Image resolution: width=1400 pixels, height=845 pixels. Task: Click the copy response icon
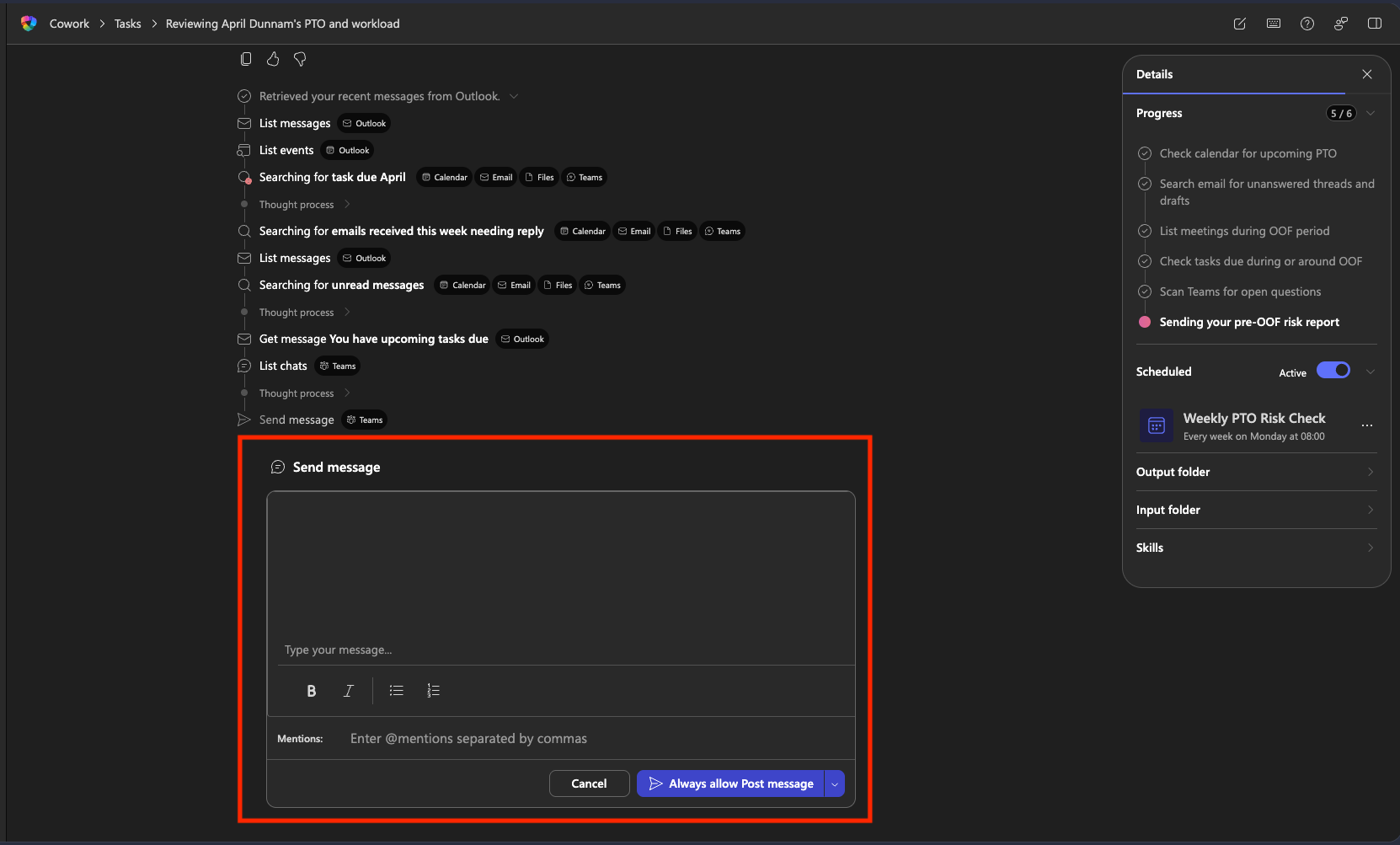246,59
